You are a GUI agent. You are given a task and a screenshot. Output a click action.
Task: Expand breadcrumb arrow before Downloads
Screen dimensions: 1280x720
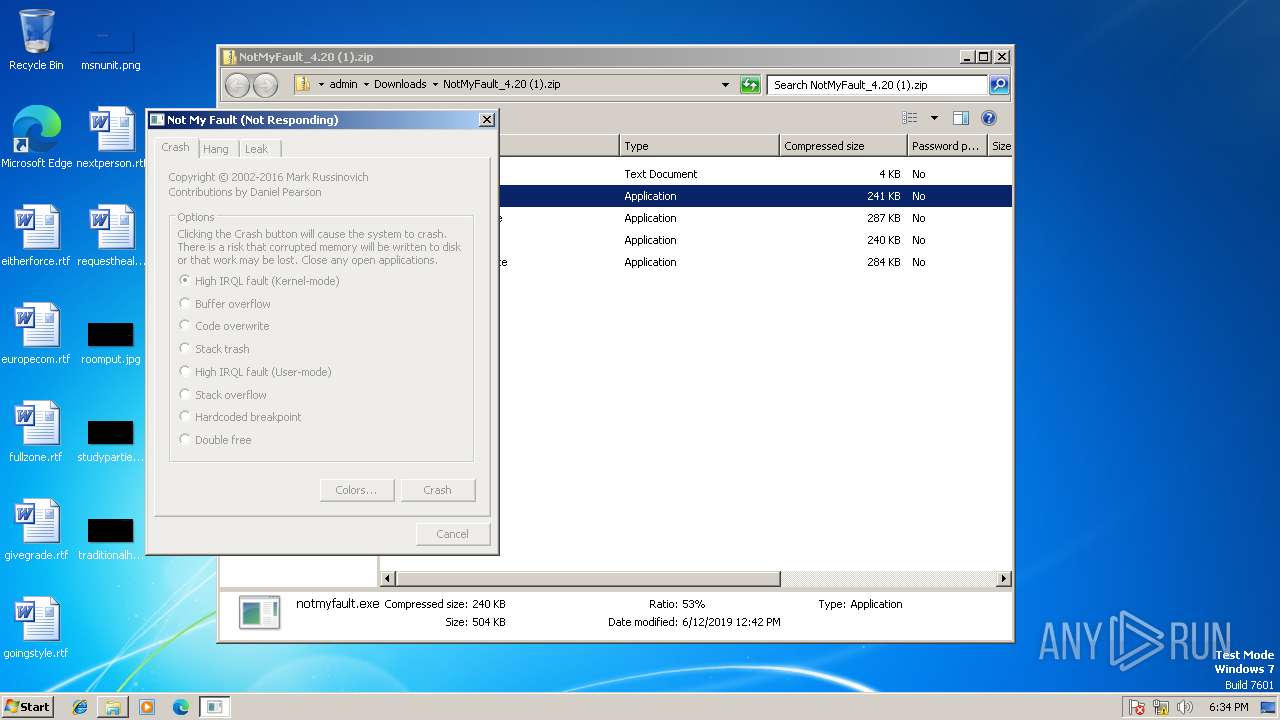pos(366,84)
